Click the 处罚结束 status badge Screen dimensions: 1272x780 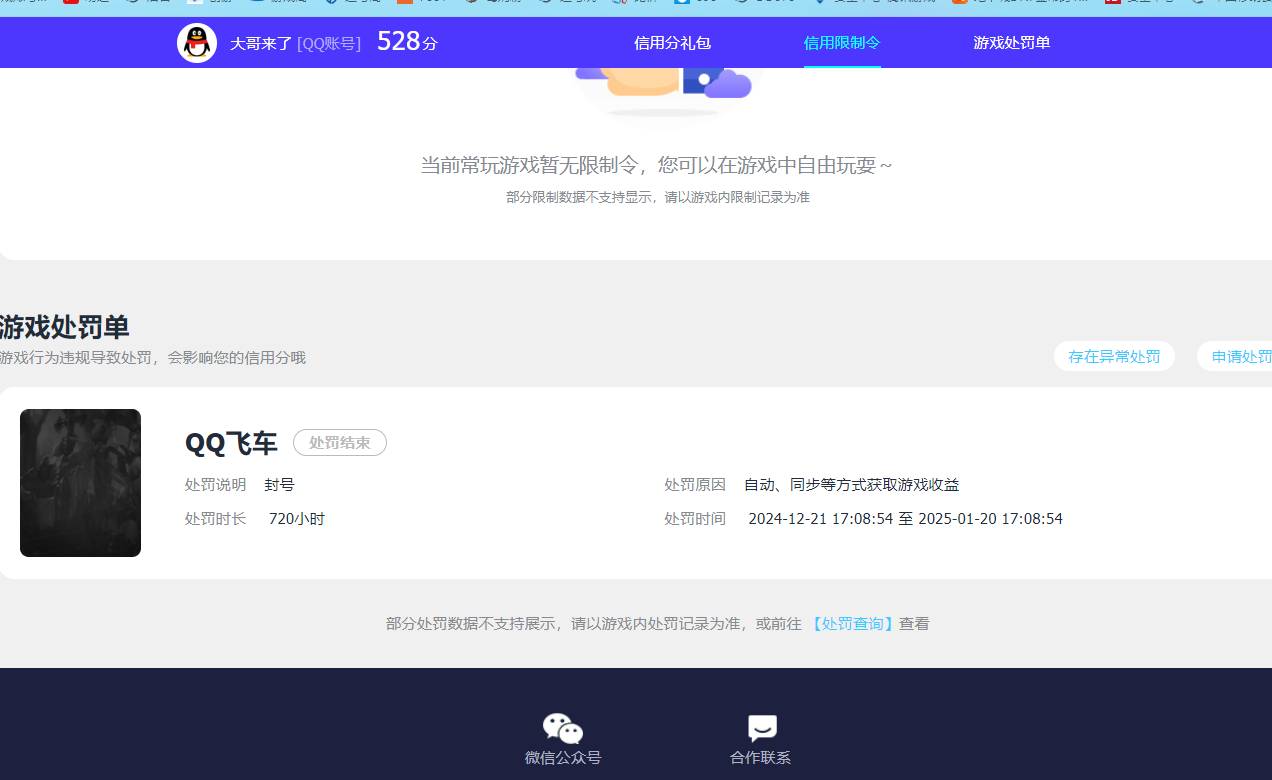(339, 442)
